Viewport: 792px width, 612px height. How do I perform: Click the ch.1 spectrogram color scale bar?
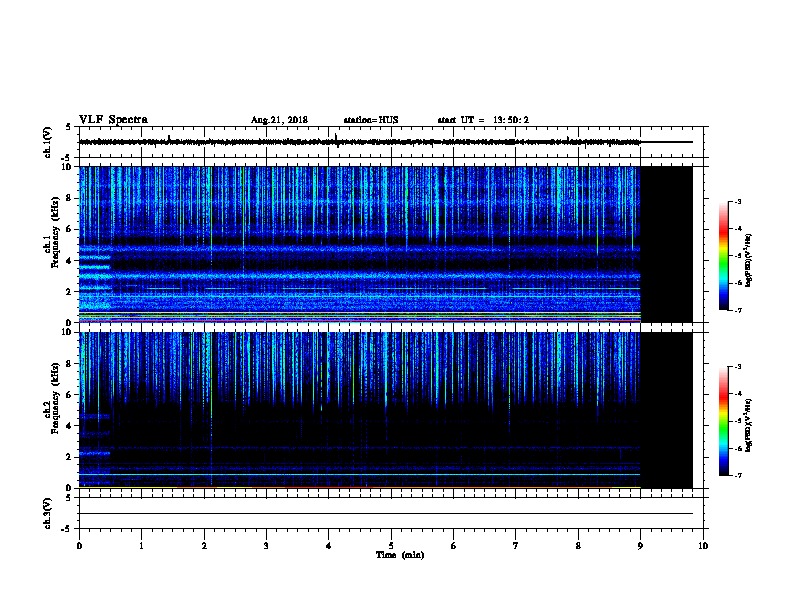723,256
